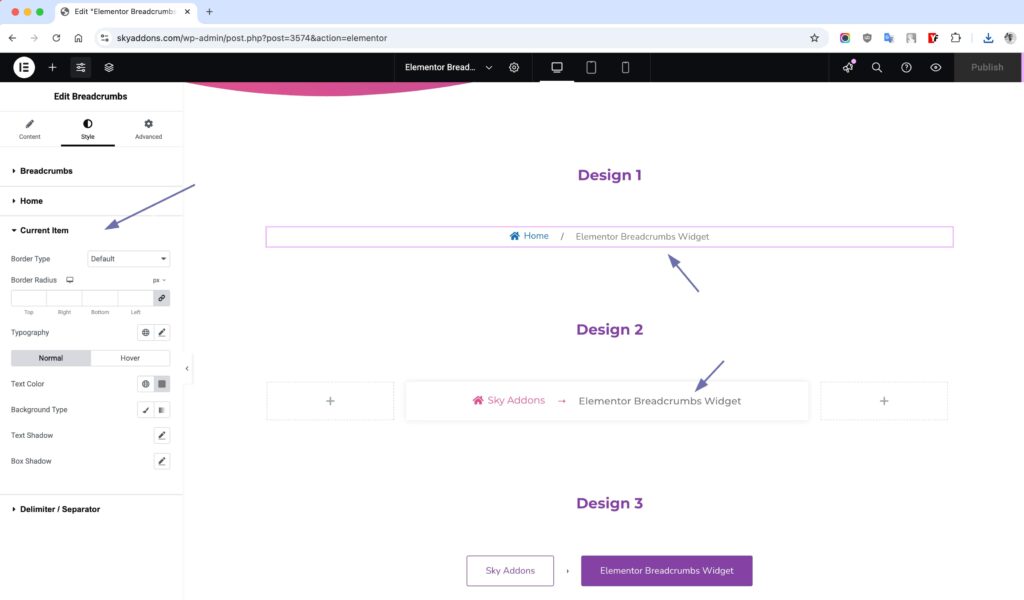Edit Text Shadow with the pencil icon
This screenshot has height=600, width=1024.
coord(162,435)
